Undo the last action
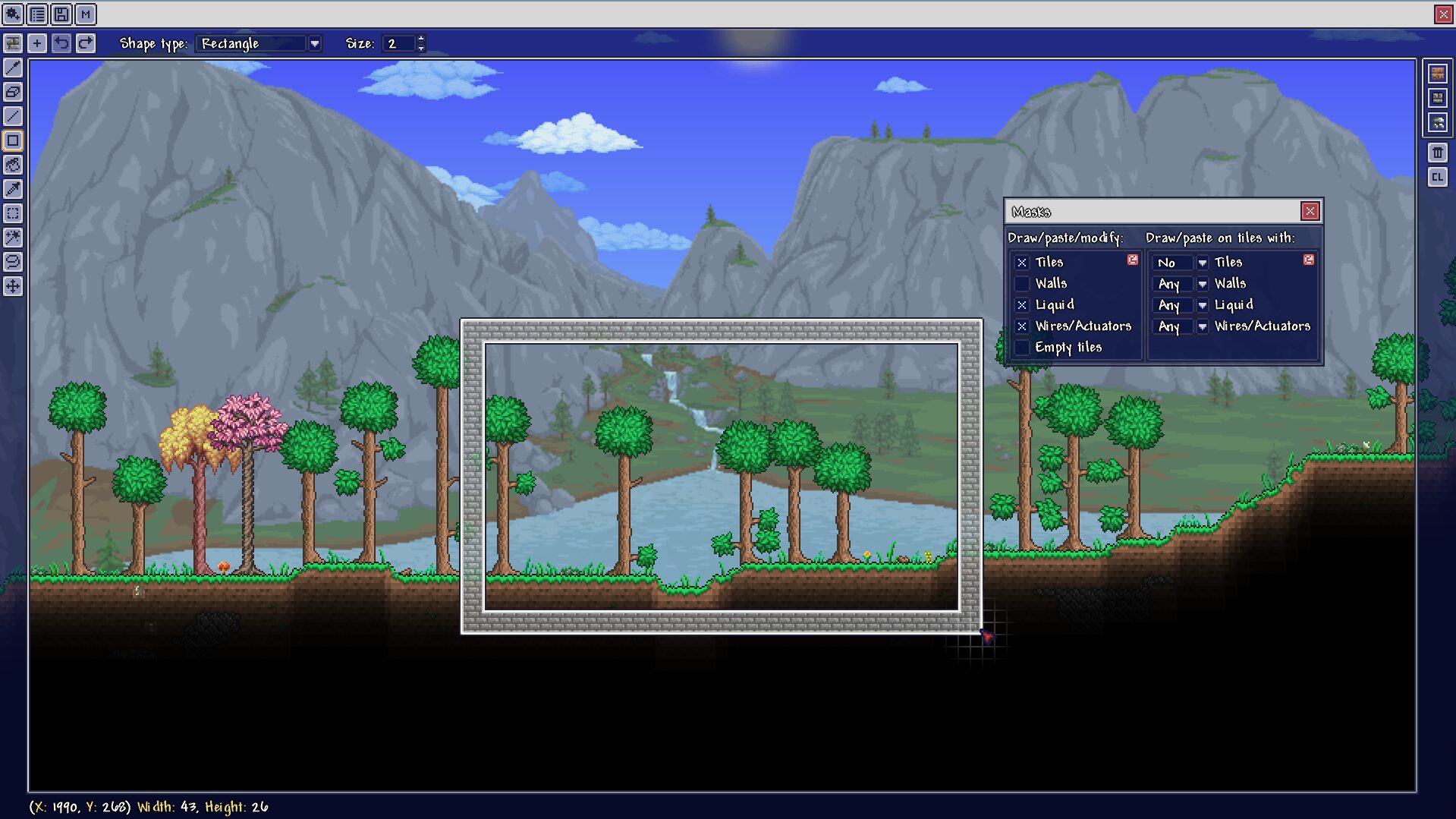 (61, 43)
